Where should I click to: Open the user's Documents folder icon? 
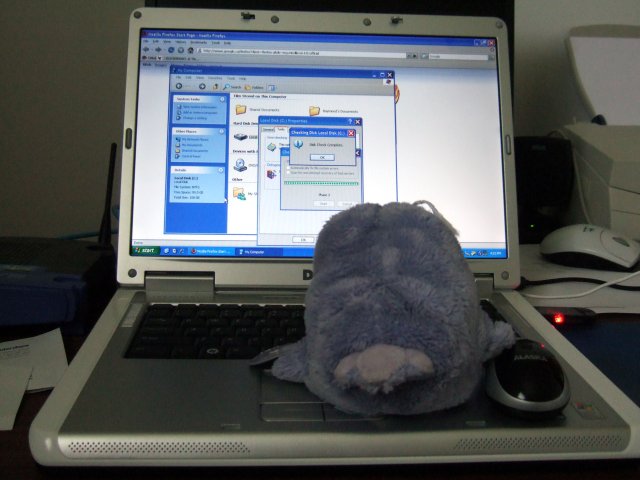314,111
